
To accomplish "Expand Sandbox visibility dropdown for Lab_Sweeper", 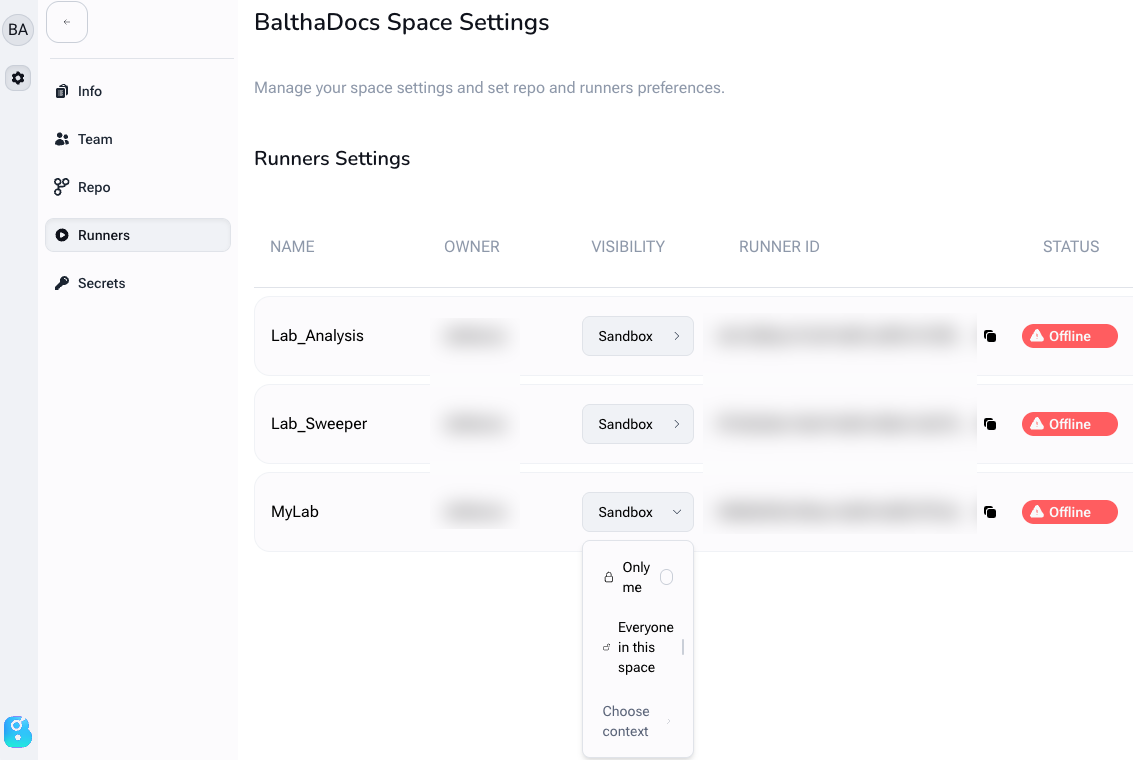I will (x=638, y=424).
